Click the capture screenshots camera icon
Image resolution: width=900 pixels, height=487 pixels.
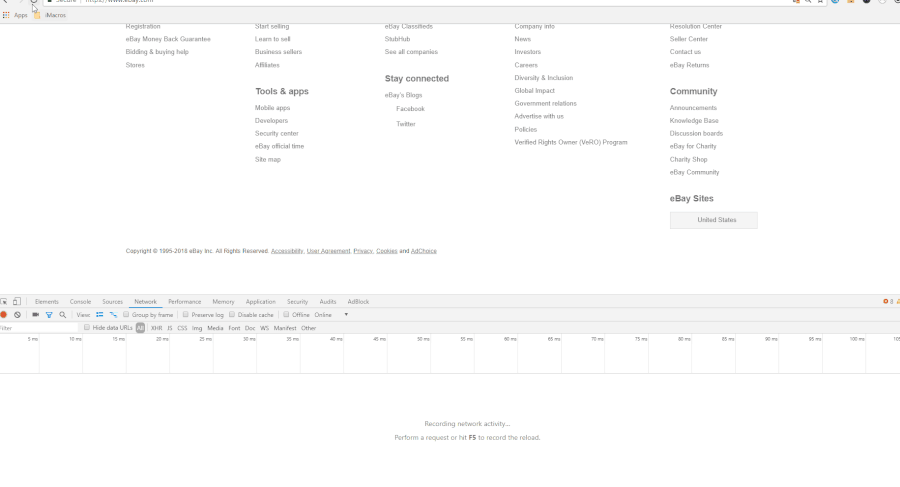35,315
